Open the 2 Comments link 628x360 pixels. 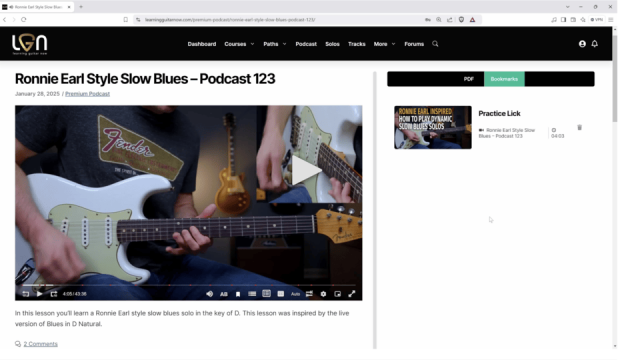coord(40,344)
